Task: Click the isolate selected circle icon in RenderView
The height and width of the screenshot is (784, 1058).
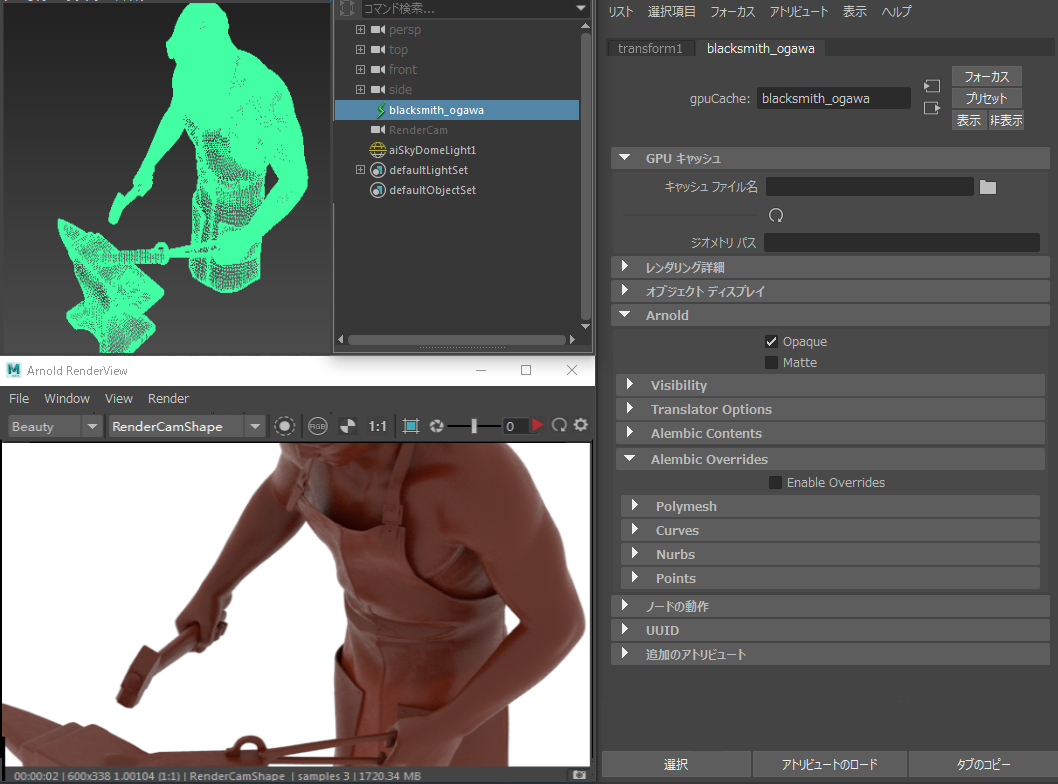Action: pyautogui.click(x=285, y=426)
